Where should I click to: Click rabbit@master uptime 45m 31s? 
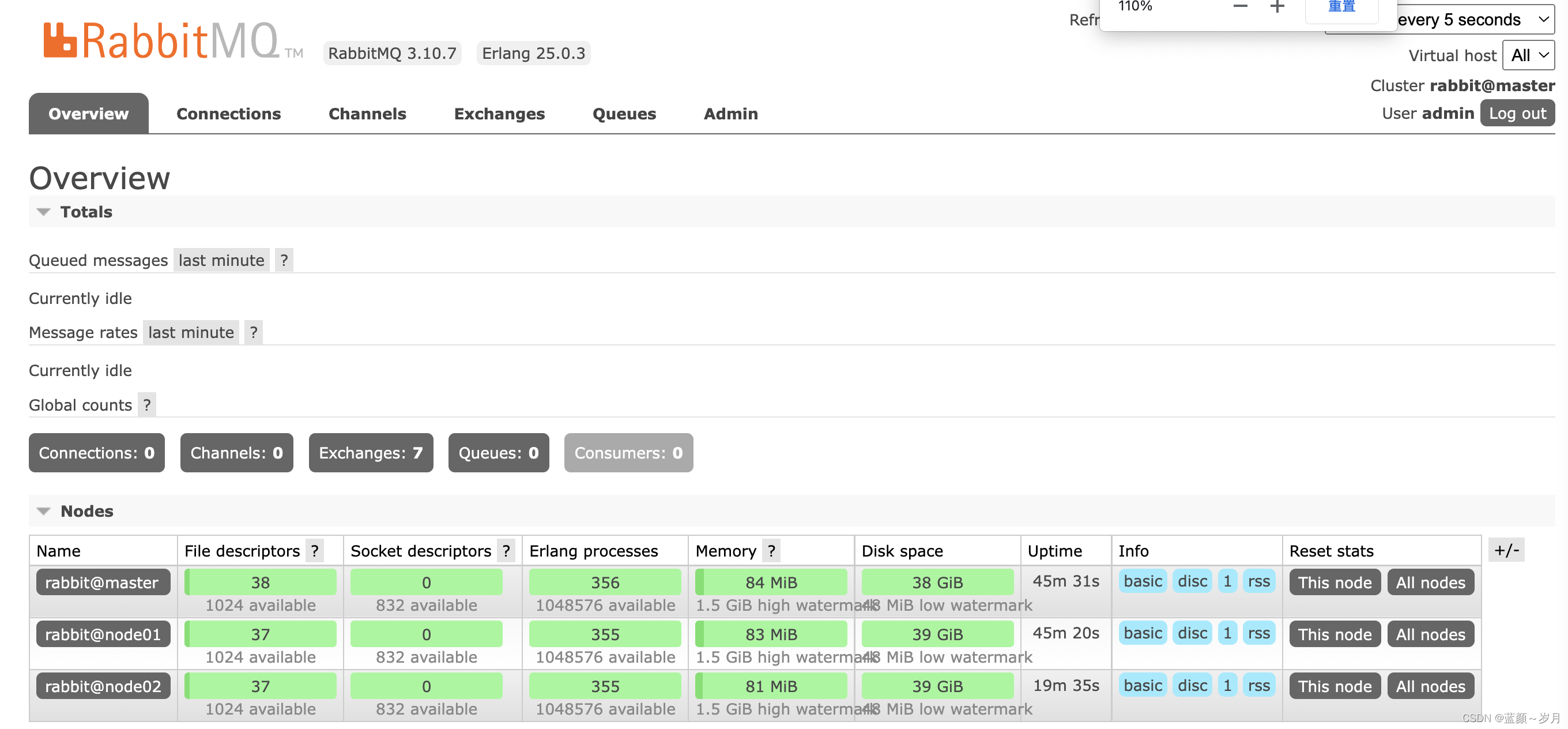1066,581
